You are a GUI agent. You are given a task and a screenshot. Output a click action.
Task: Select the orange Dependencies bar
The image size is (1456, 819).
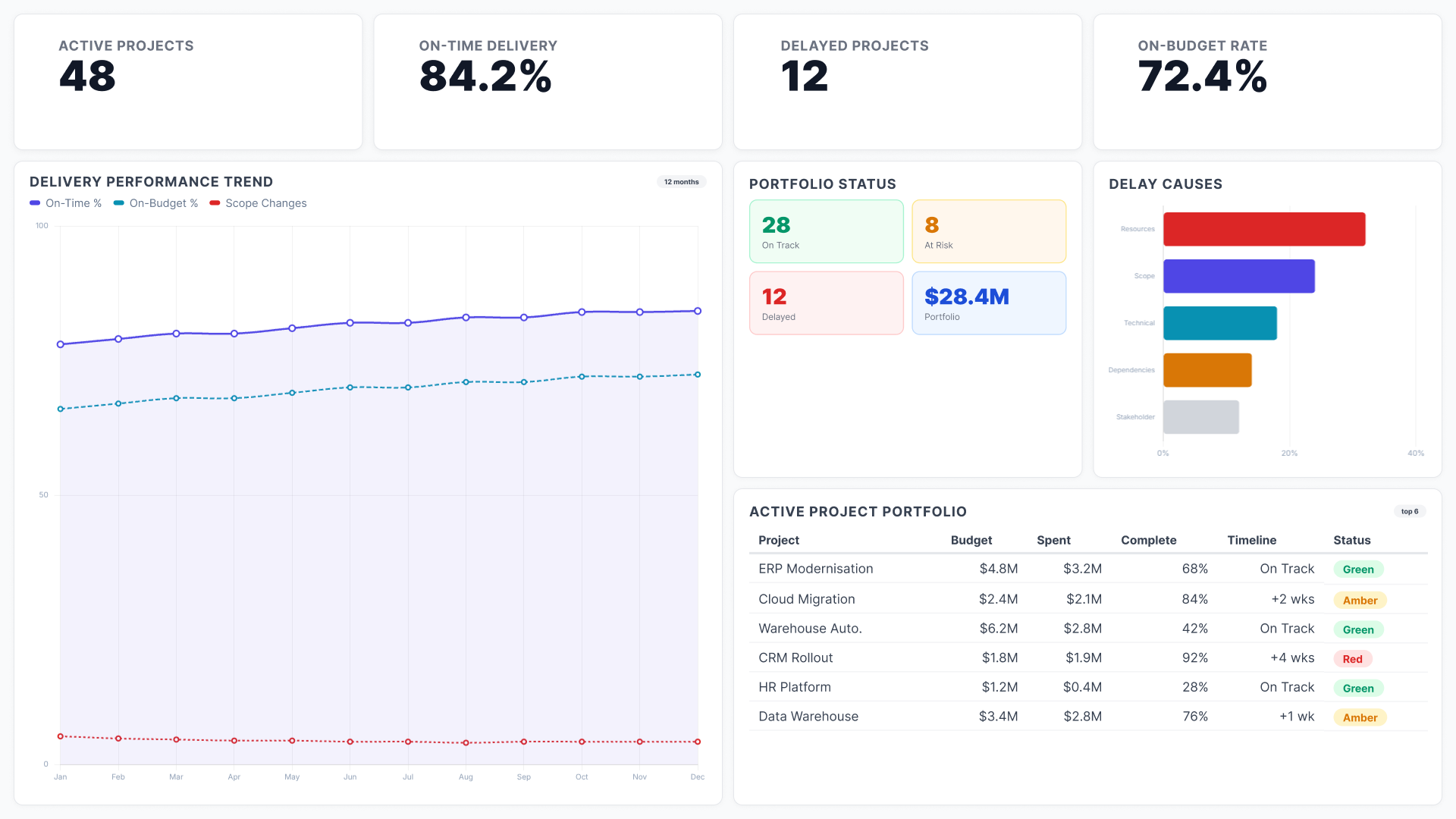click(1207, 370)
